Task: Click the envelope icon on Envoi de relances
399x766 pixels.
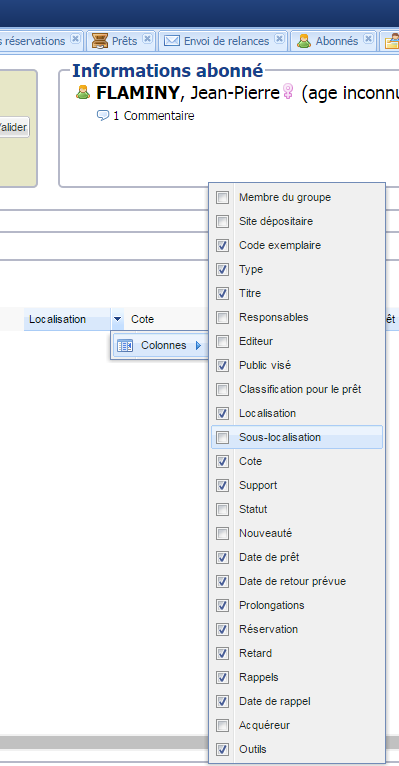Action: (171, 41)
